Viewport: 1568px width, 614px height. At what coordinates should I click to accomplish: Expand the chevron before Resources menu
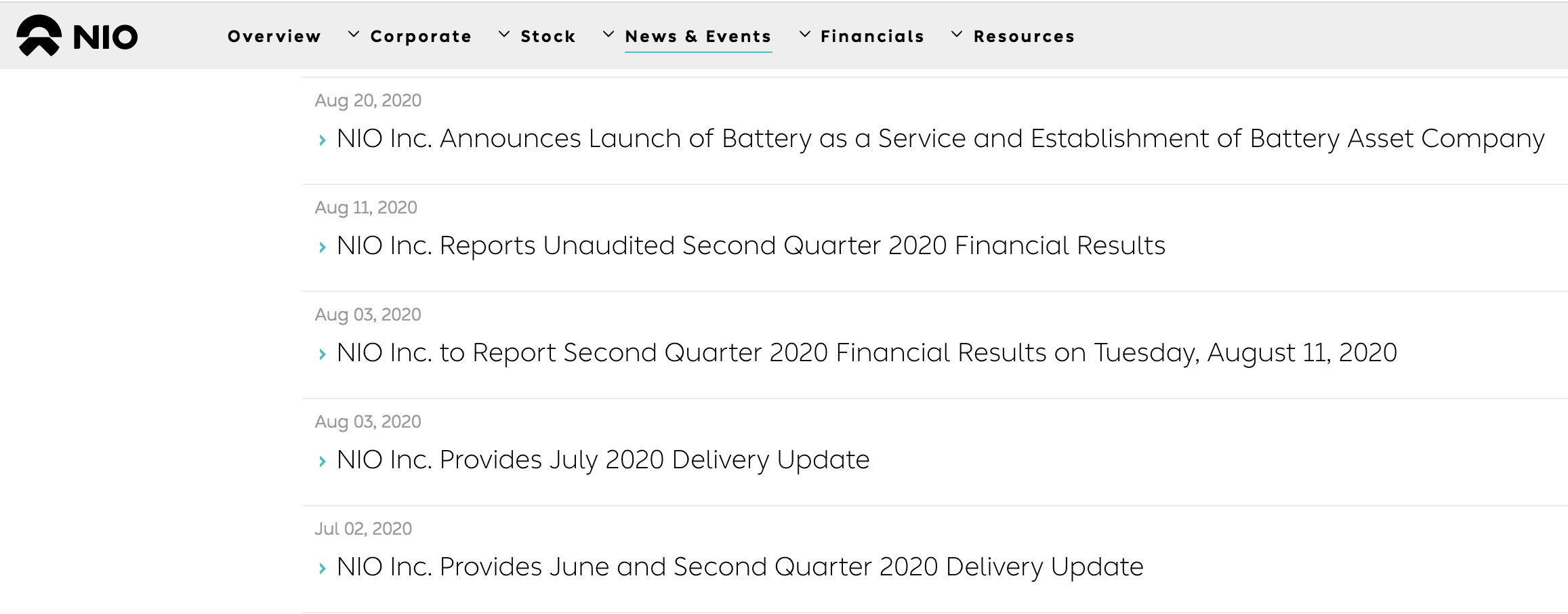pos(956,34)
